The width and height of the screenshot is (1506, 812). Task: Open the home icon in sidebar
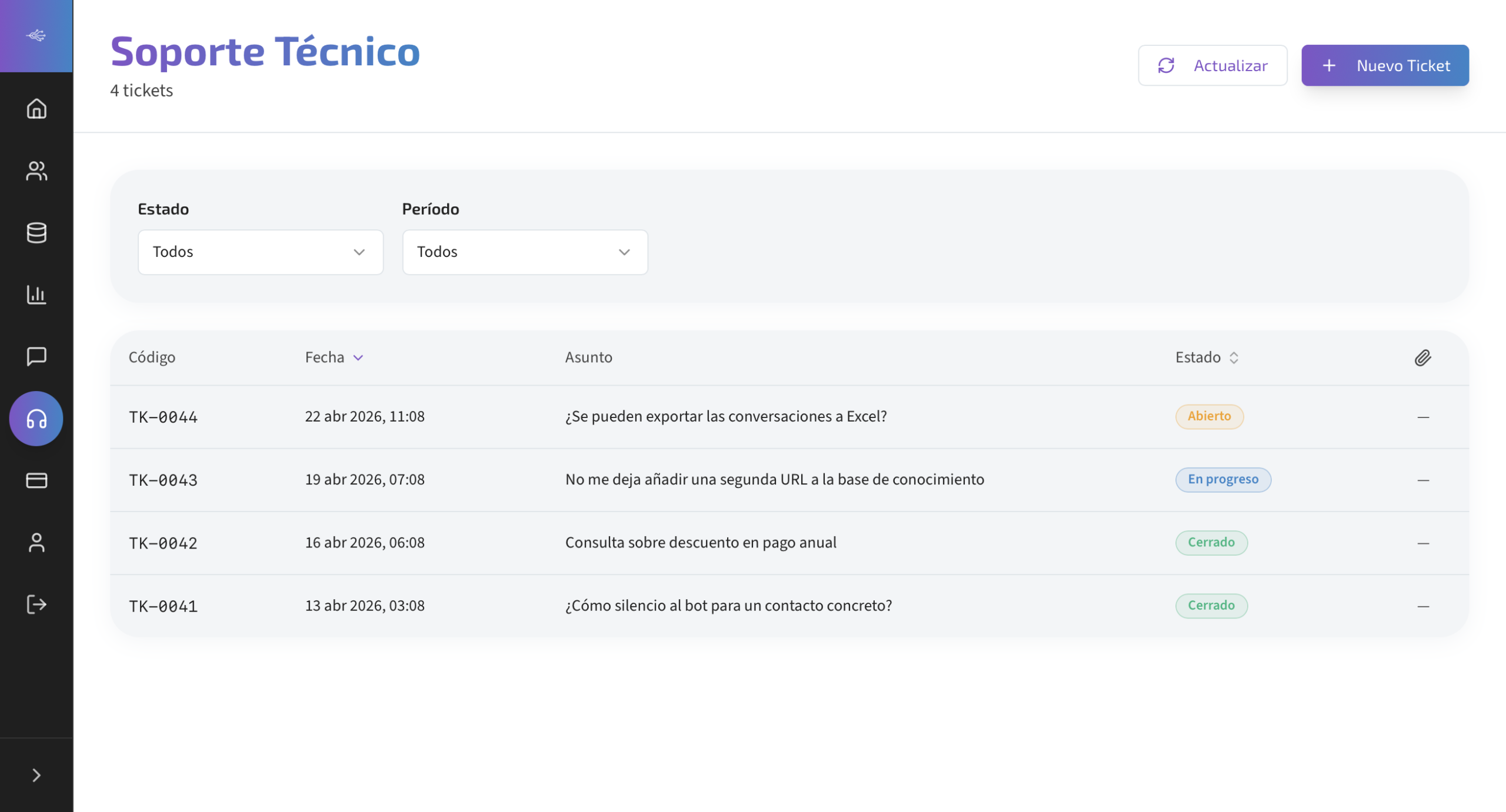pyautogui.click(x=36, y=108)
